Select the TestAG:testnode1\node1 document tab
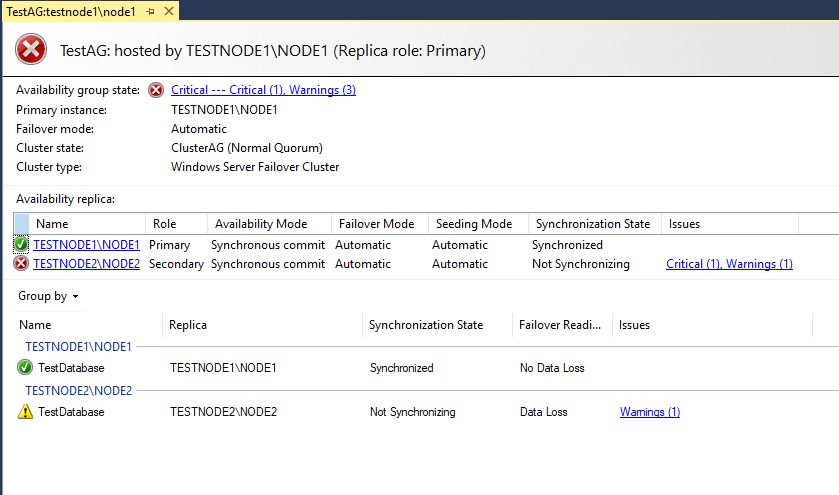The image size is (839, 495). (71, 12)
